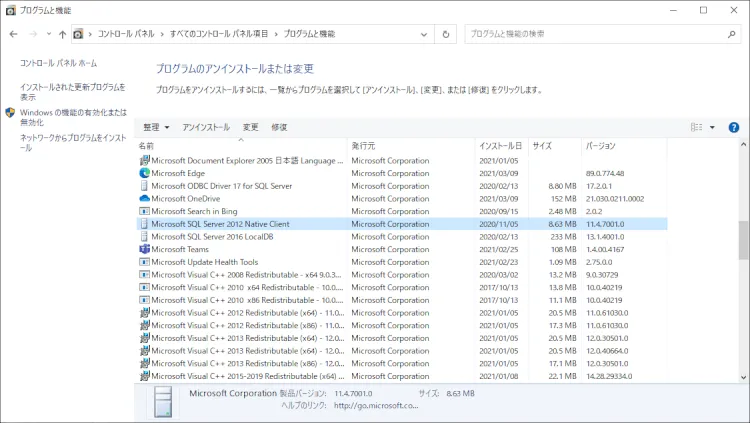
Task: Click the Visual C++ 2015-2019 Redistributable icon
Action: coord(144,376)
